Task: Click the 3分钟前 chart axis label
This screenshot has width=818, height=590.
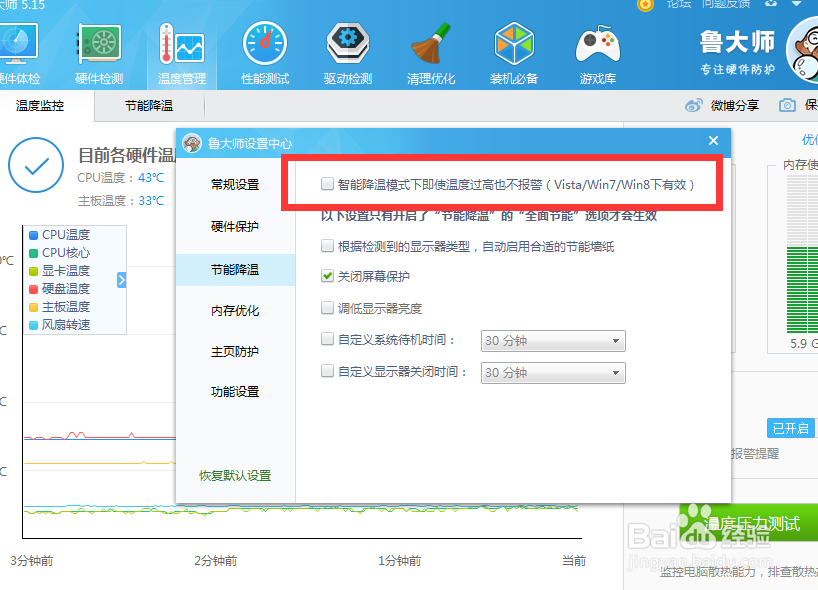Action: coord(32,561)
